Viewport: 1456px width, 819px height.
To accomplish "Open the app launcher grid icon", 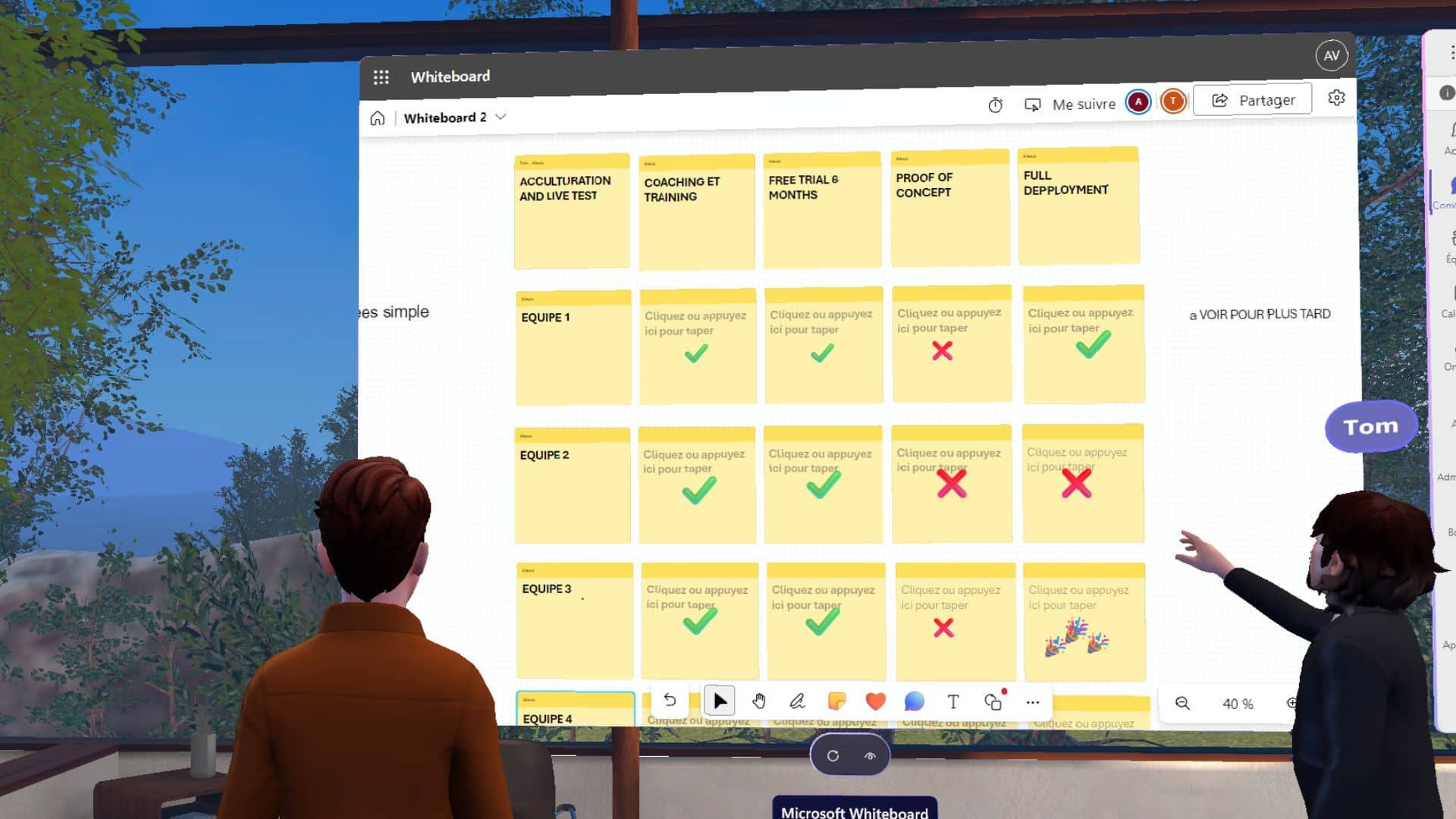I will 381,77.
